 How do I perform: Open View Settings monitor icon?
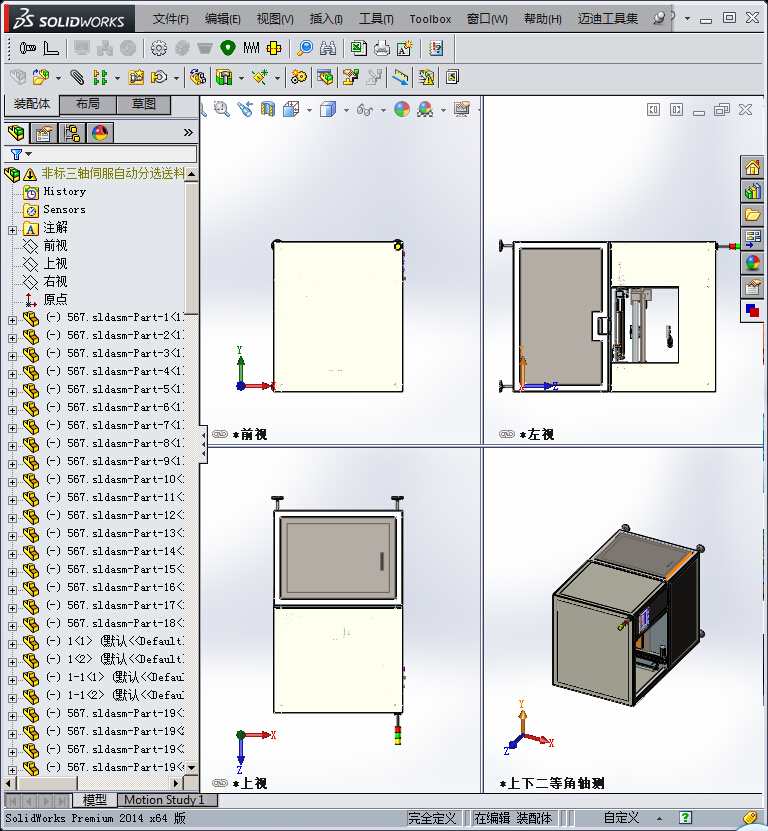click(462, 110)
